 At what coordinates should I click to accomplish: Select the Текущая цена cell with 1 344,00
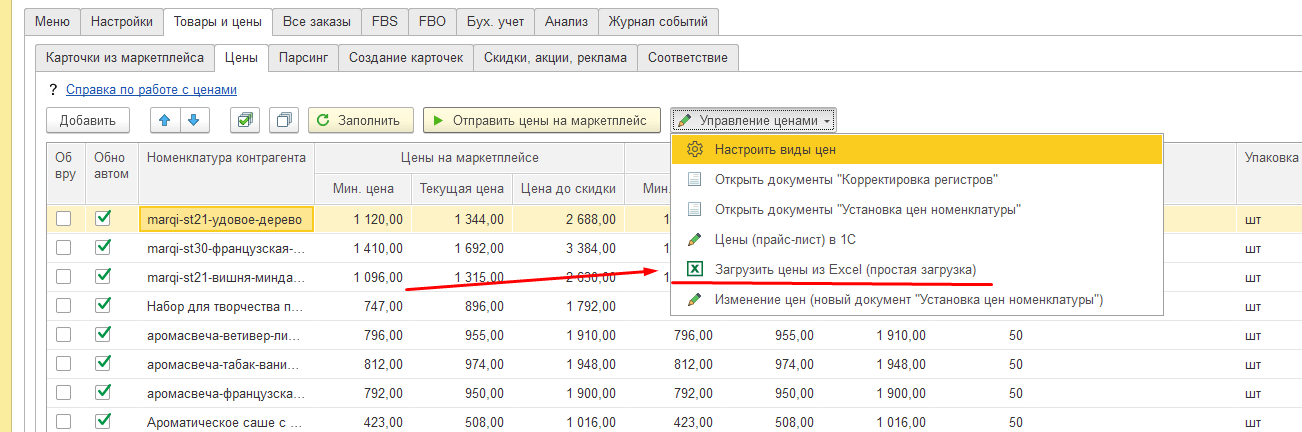click(x=461, y=219)
